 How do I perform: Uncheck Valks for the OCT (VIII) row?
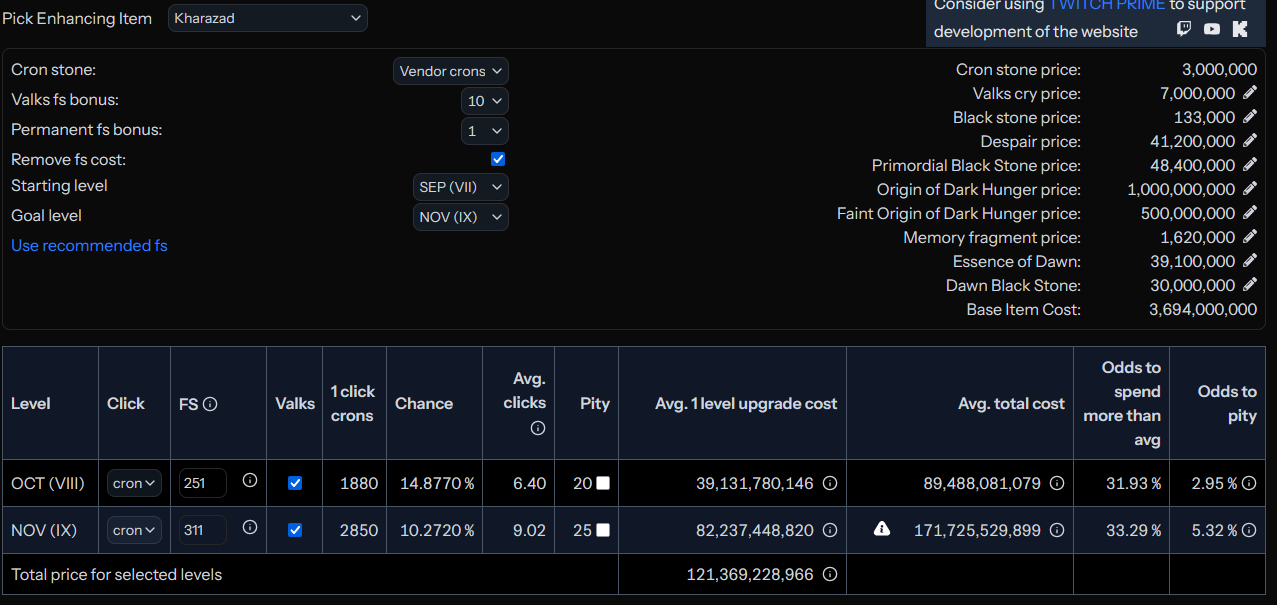click(295, 483)
